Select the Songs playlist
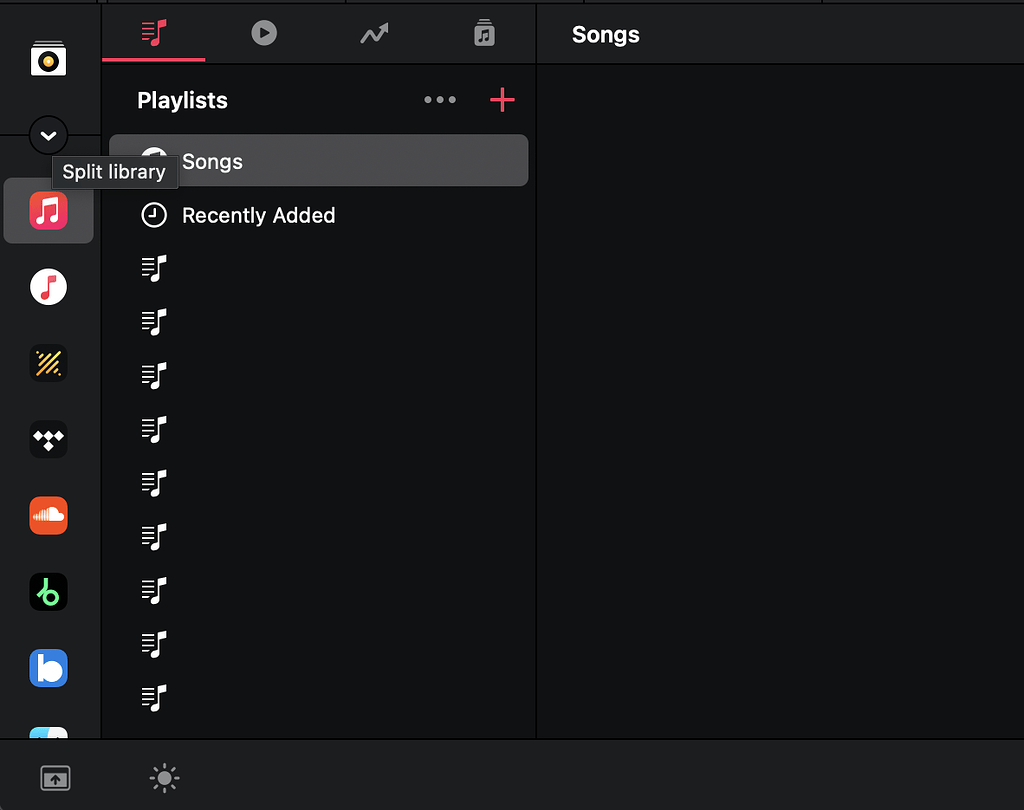Viewport: 1024px width, 810px height. [212, 161]
